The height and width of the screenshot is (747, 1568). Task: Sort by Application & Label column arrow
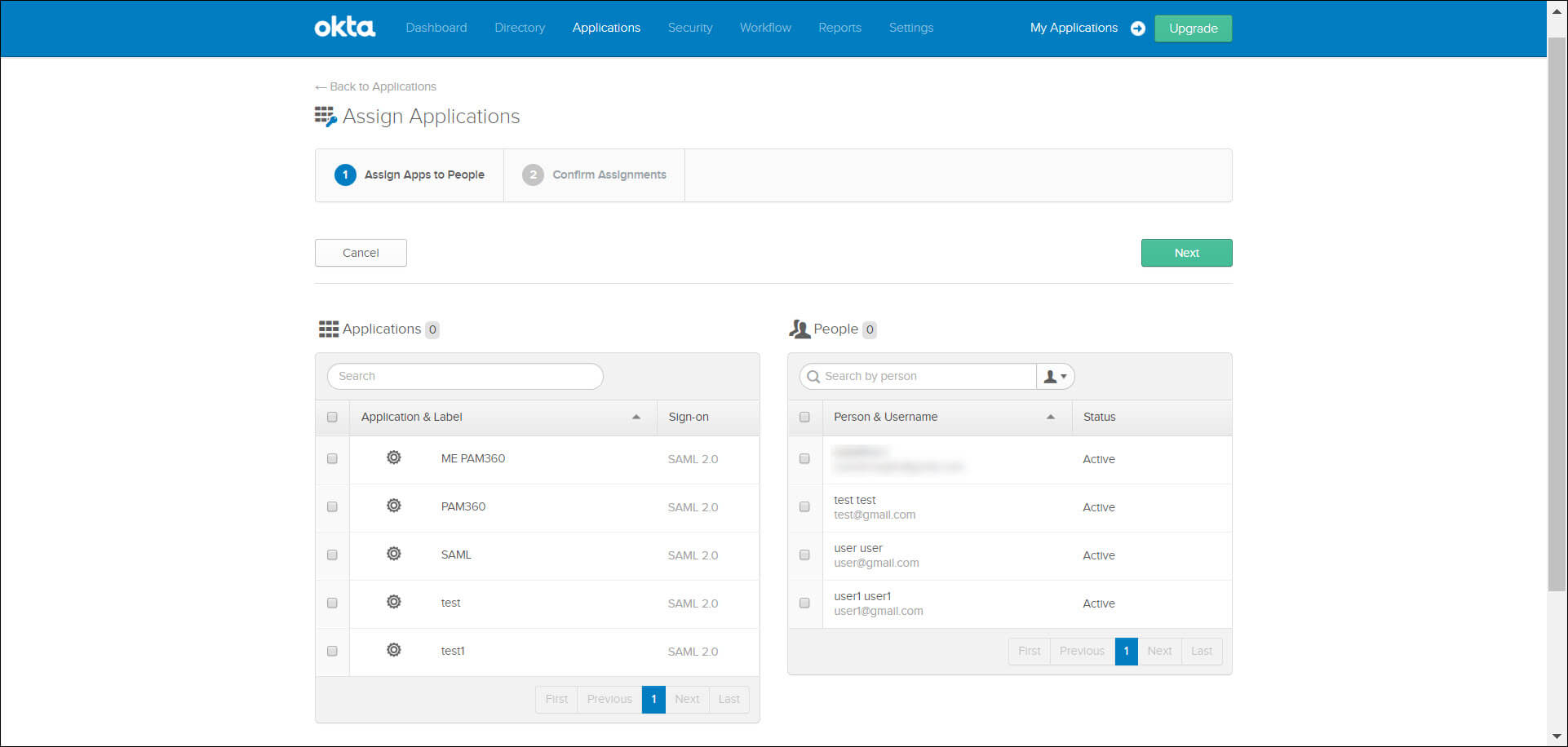click(x=636, y=417)
